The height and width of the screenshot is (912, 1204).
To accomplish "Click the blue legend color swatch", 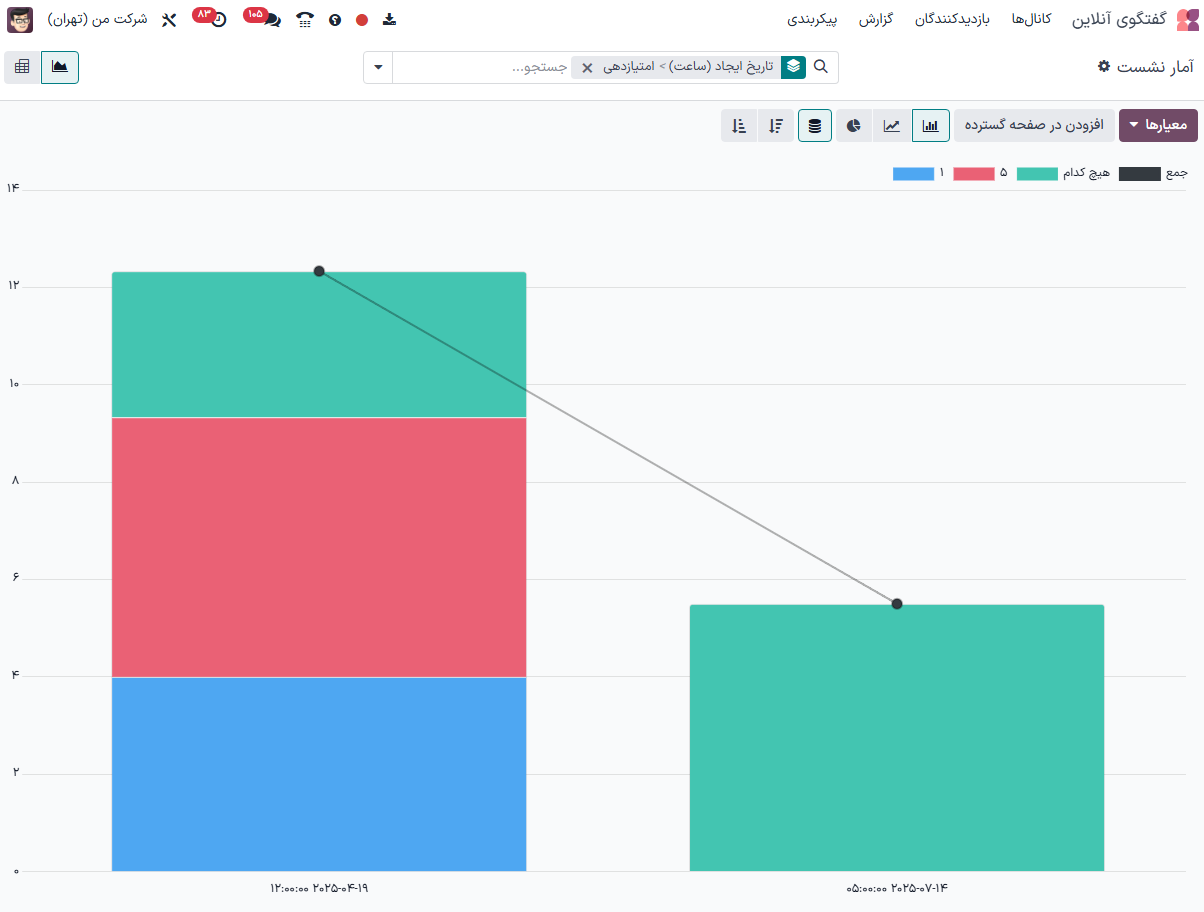I will click(x=913, y=174).
